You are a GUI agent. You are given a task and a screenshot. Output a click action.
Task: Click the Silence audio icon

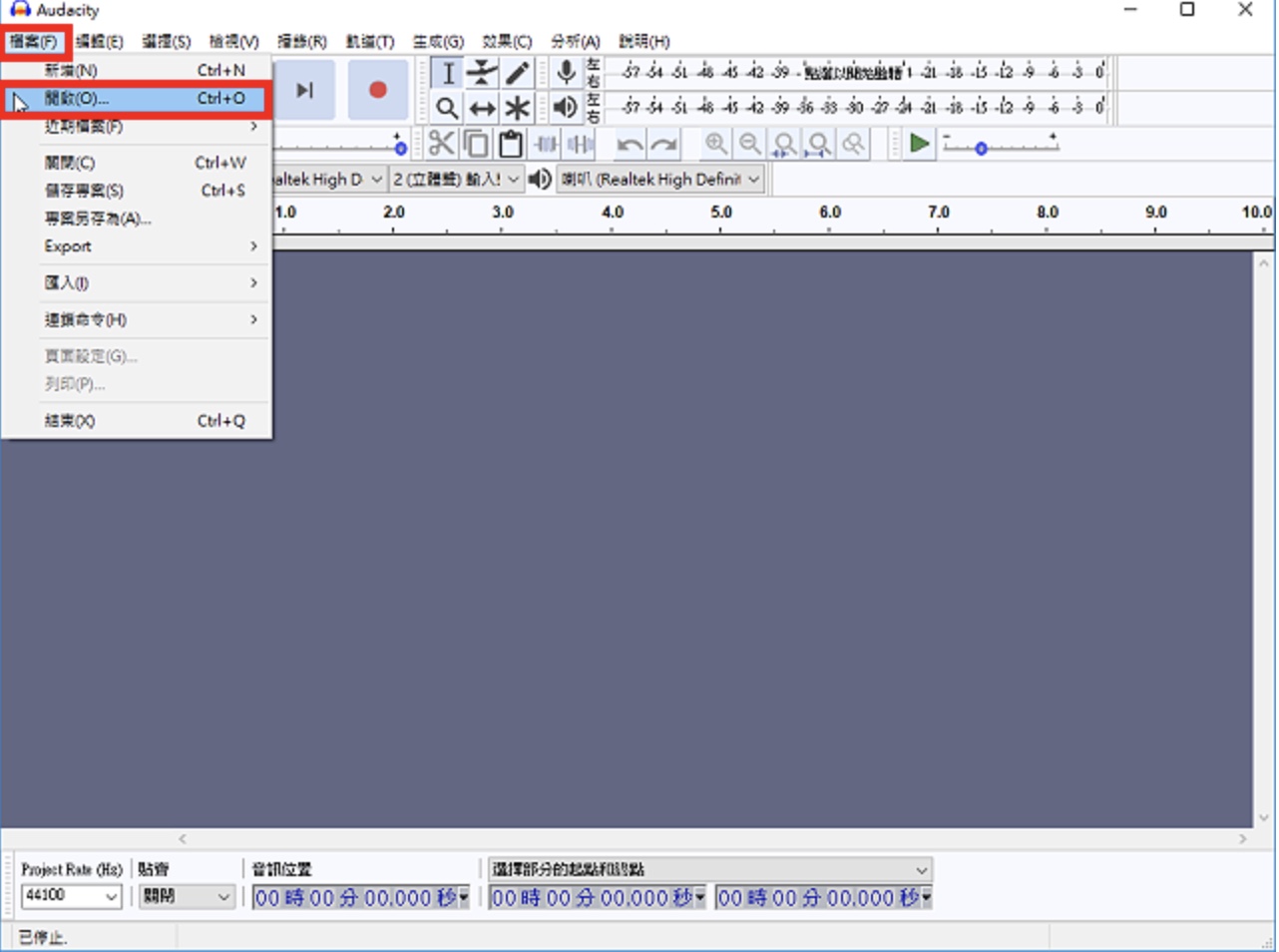point(580,145)
